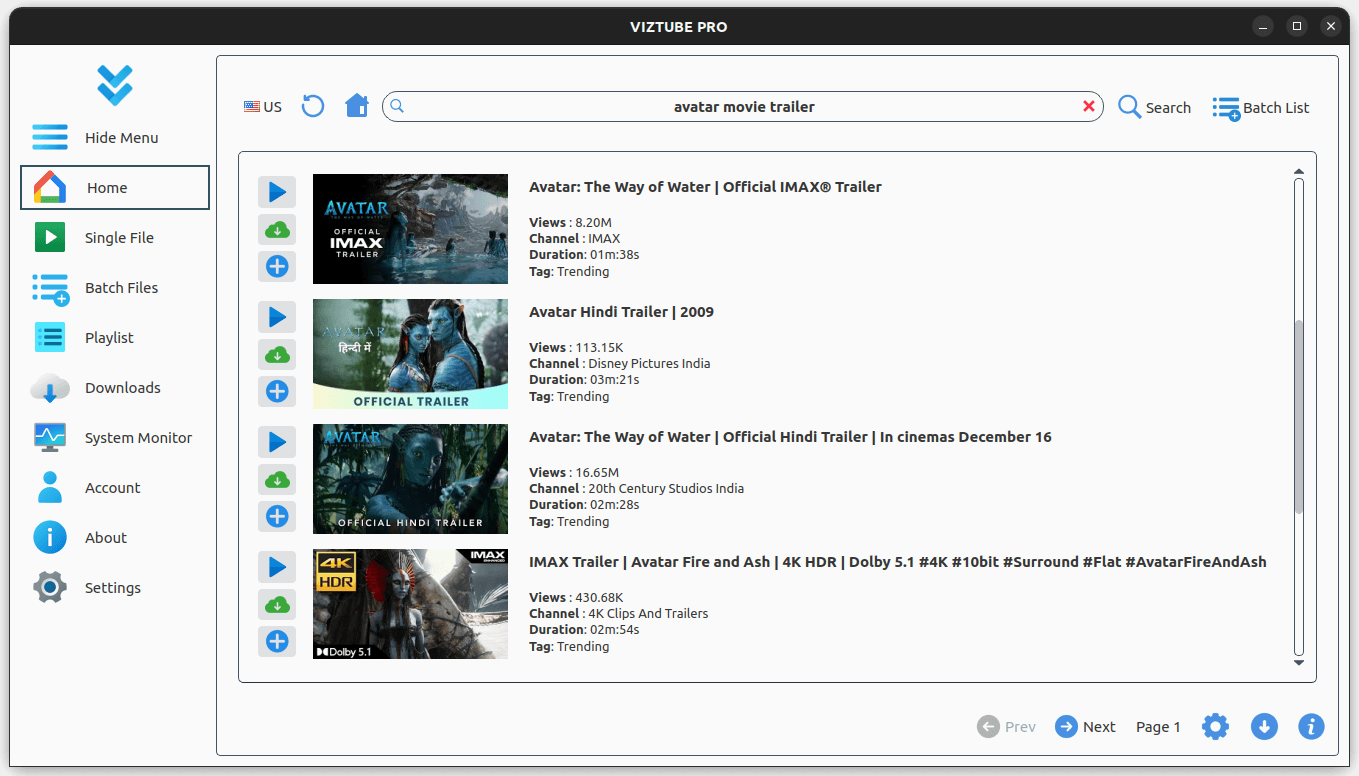Open the Avatar Hindi Trailer 2009 thumbnail
The height and width of the screenshot is (776, 1359).
(410, 354)
